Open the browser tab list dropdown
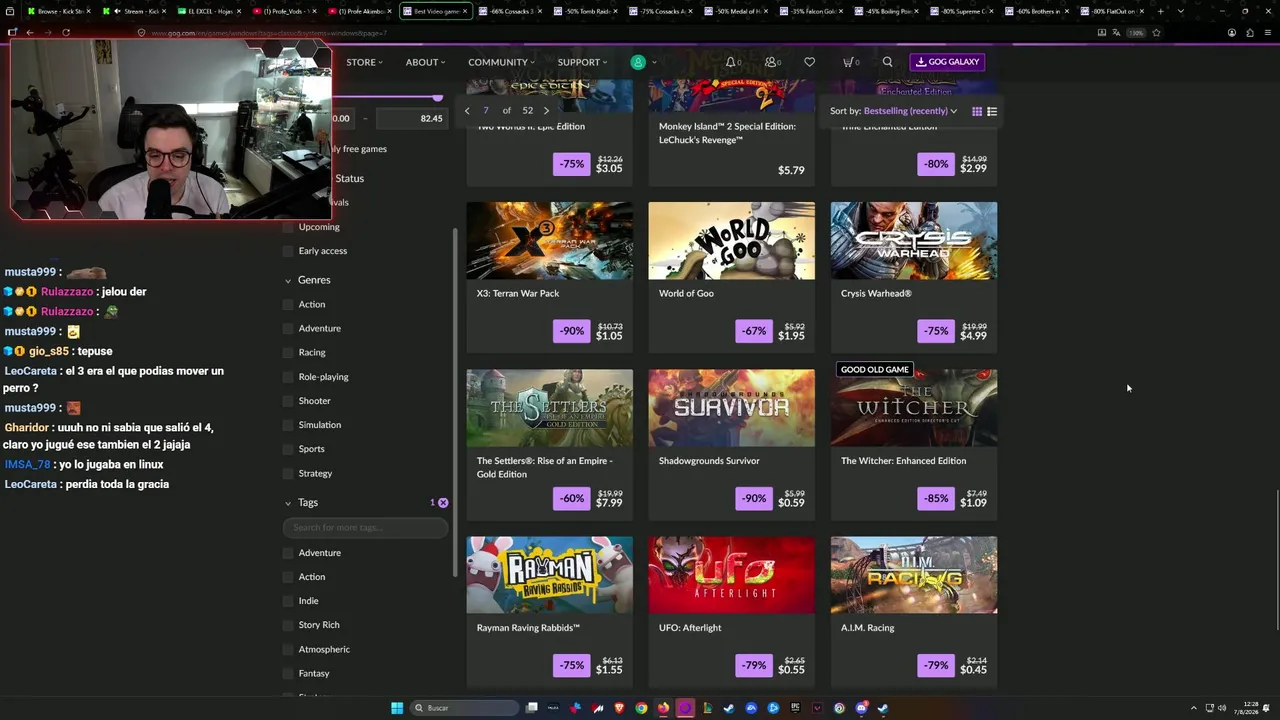Viewport: 1280px width, 720px height. coord(1180,11)
